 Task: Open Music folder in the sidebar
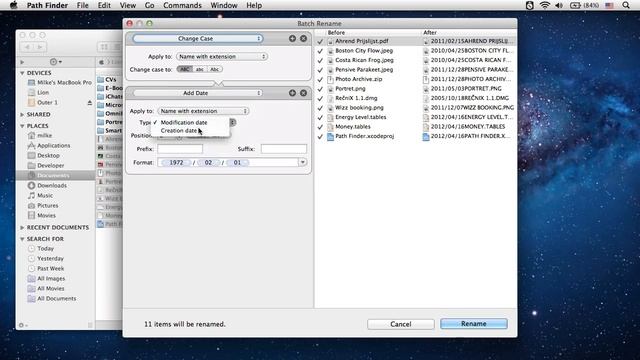(x=45, y=196)
